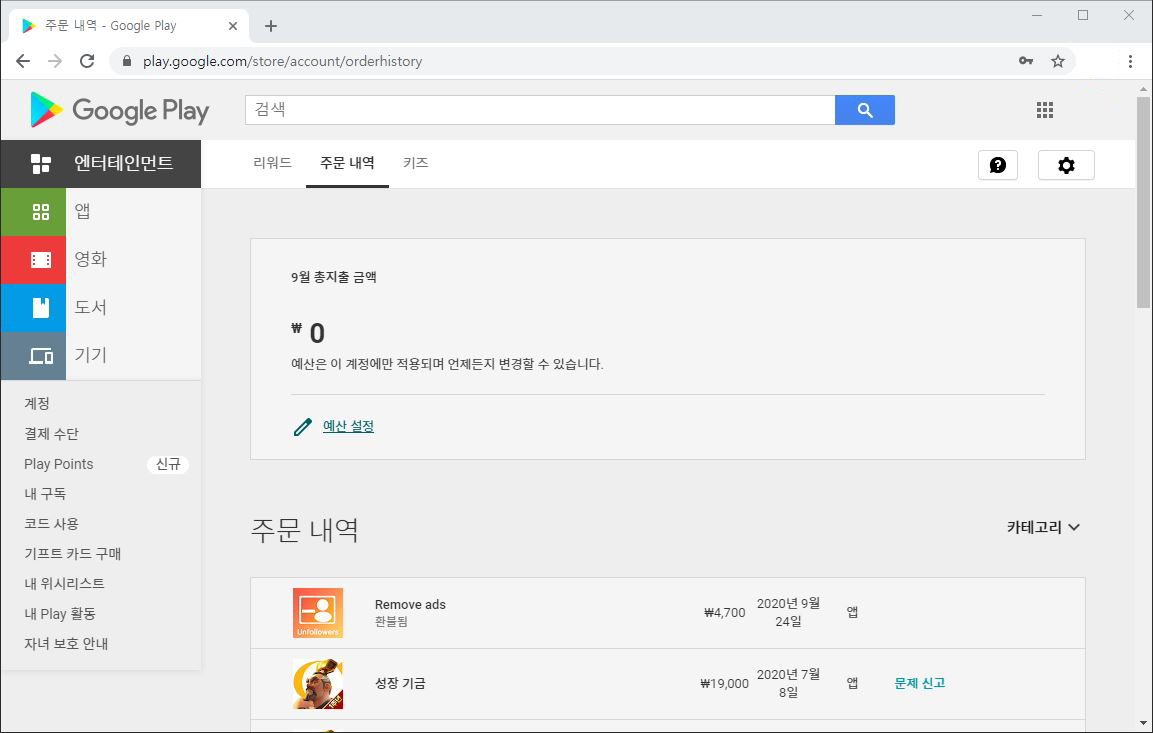Switch to the 리워드 tab

272,163
